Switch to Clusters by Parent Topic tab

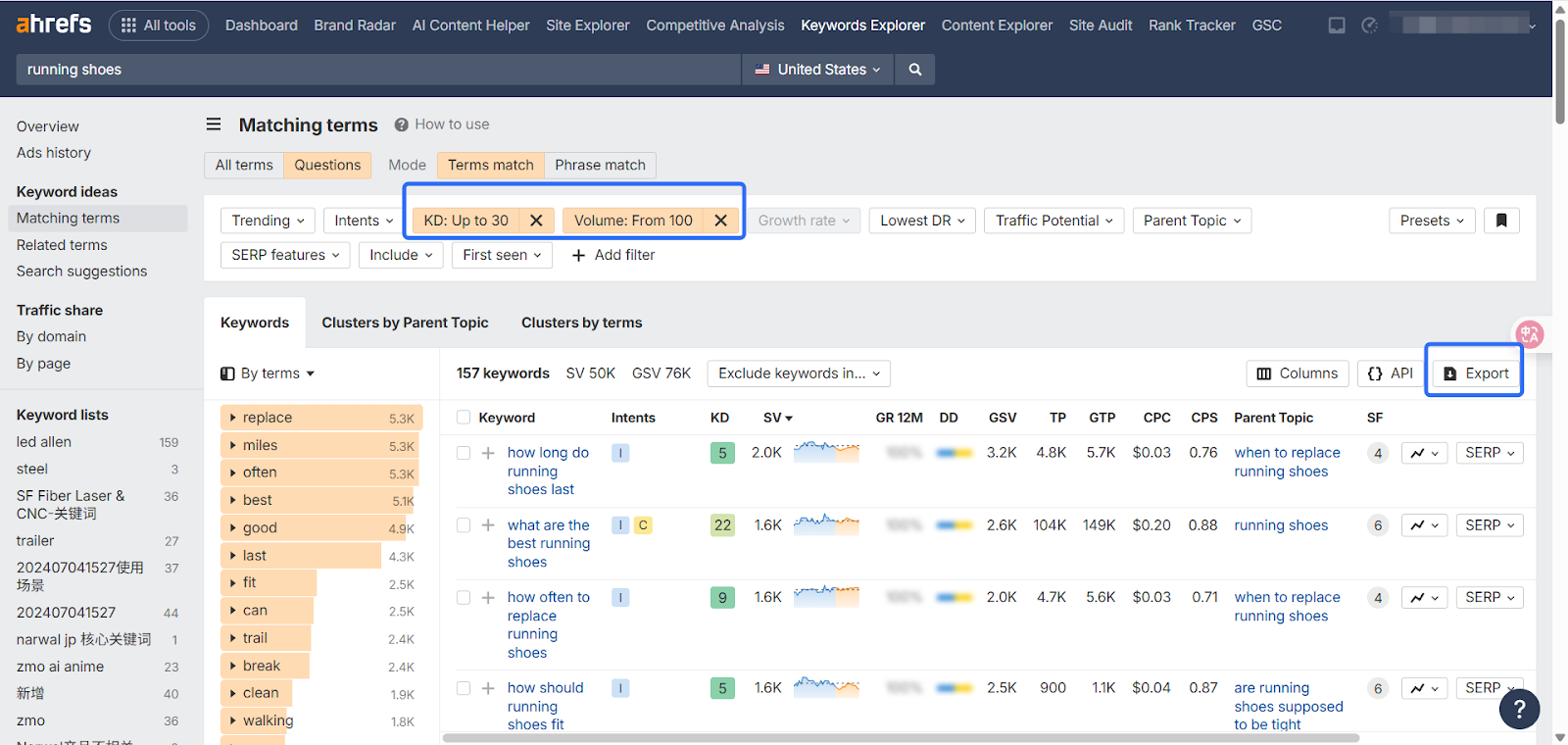(405, 323)
